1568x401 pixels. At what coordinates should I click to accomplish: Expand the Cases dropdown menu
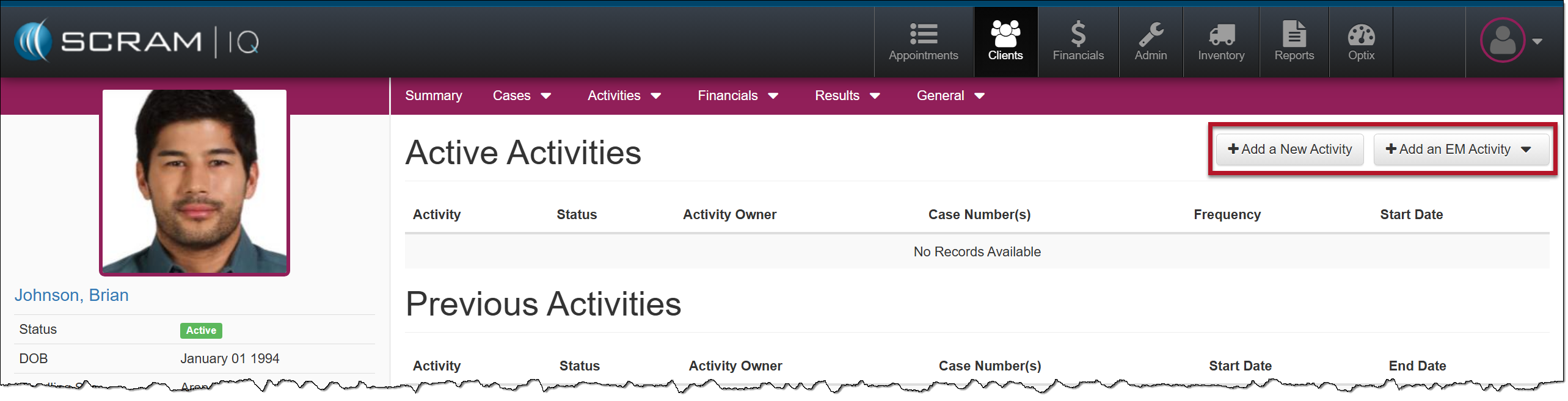tap(522, 96)
